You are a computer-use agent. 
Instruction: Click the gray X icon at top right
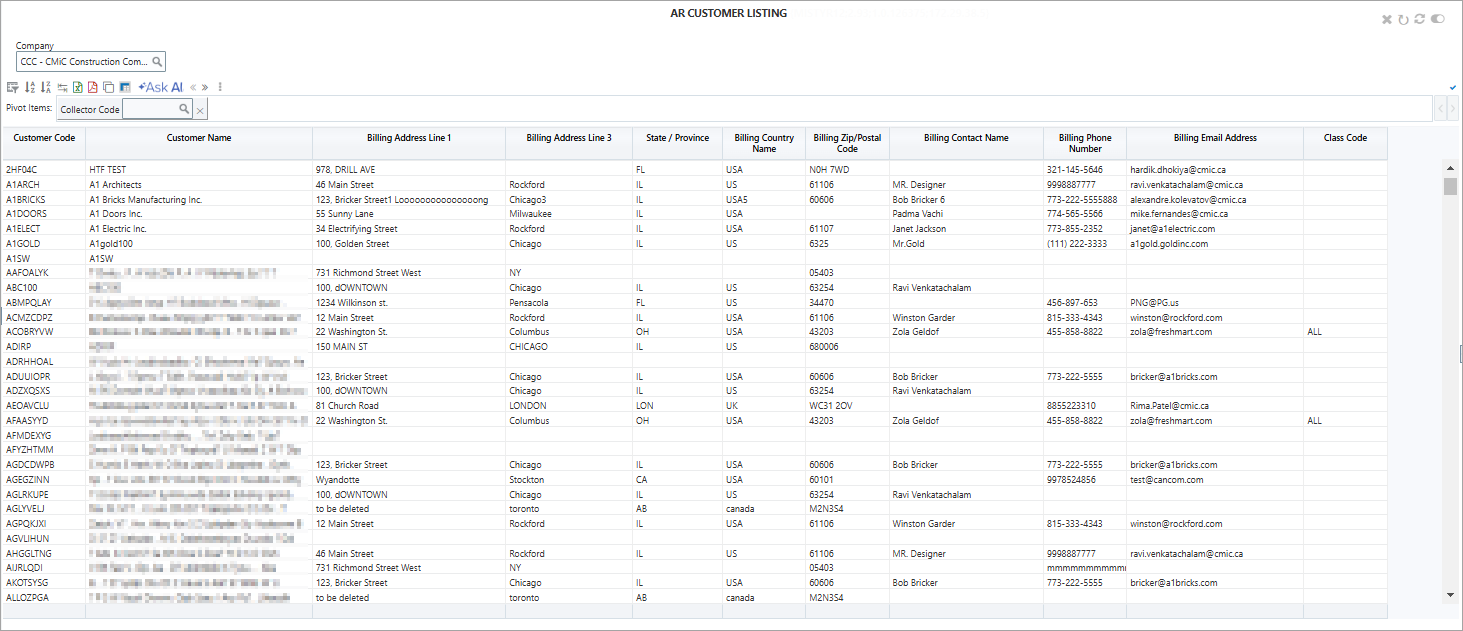1387,19
